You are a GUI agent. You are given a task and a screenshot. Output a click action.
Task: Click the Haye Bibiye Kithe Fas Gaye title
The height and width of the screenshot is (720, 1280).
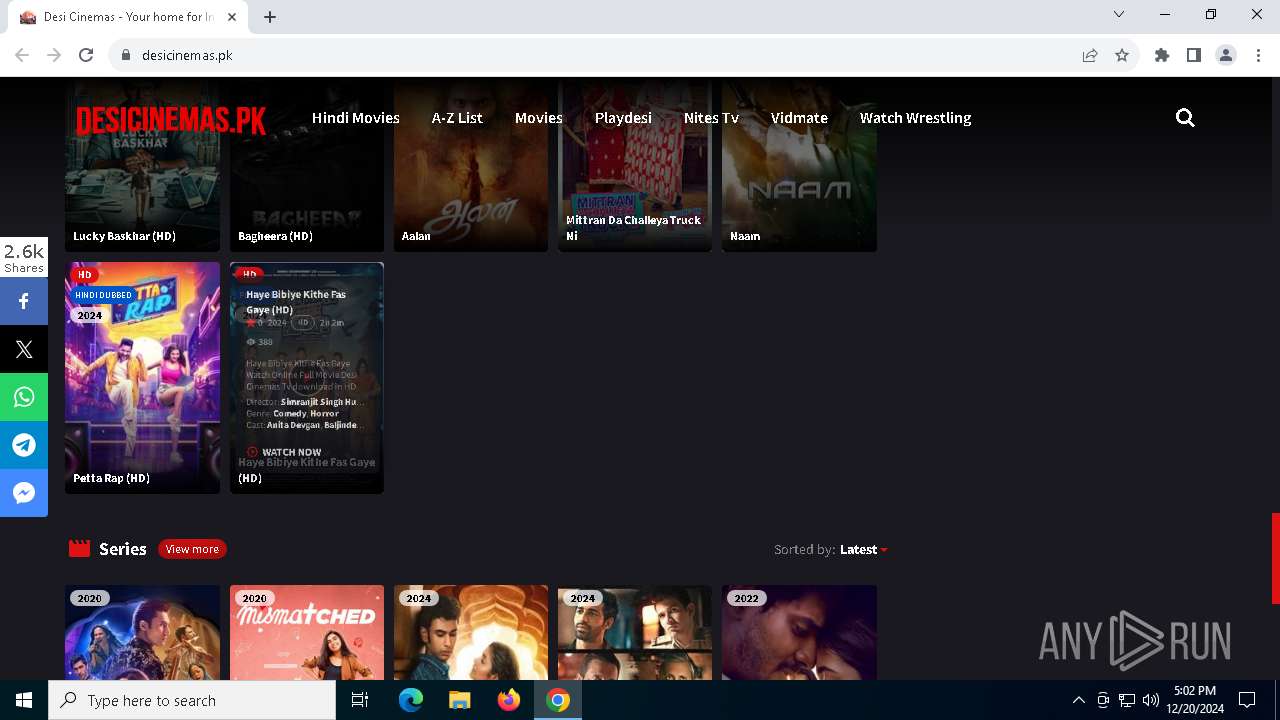[297, 302]
